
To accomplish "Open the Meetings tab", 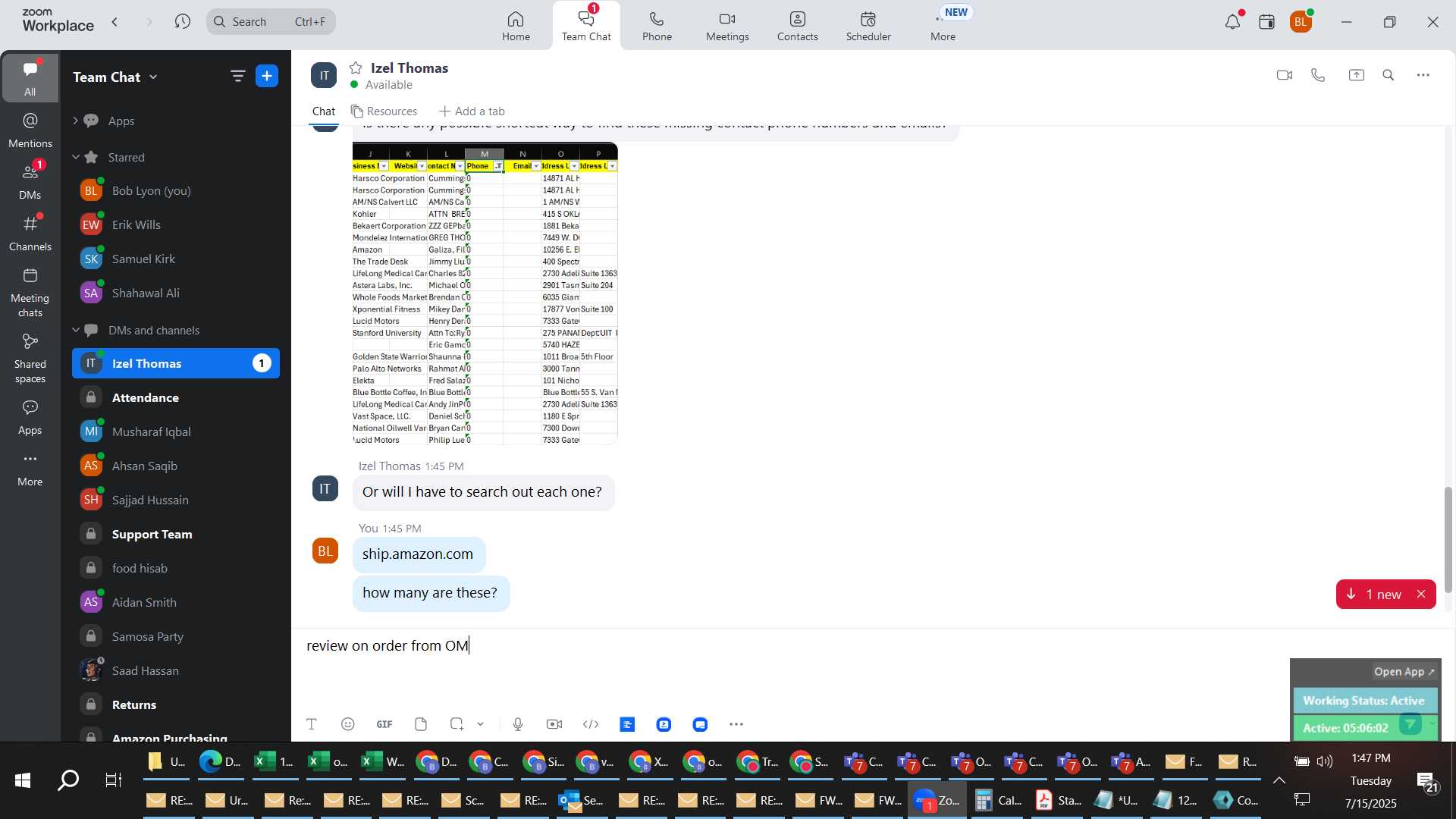I will pyautogui.click(x=727, y=26).
